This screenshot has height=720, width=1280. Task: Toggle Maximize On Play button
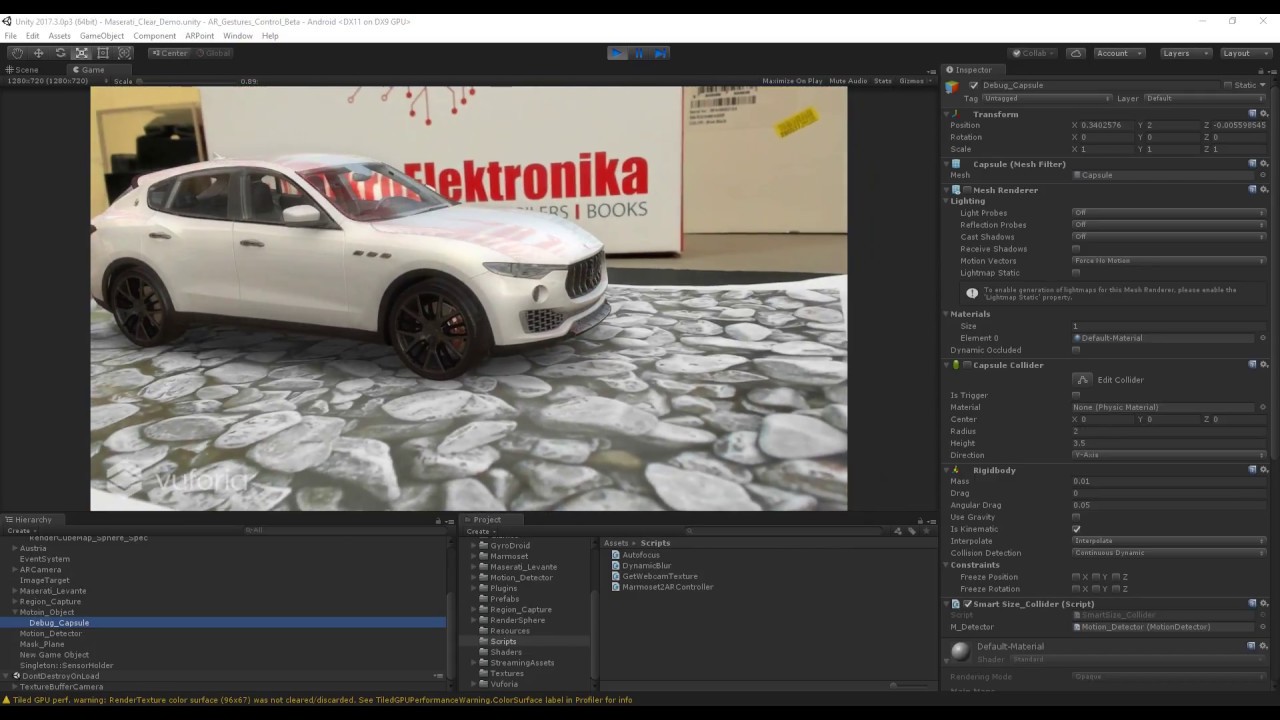(792, 81)
